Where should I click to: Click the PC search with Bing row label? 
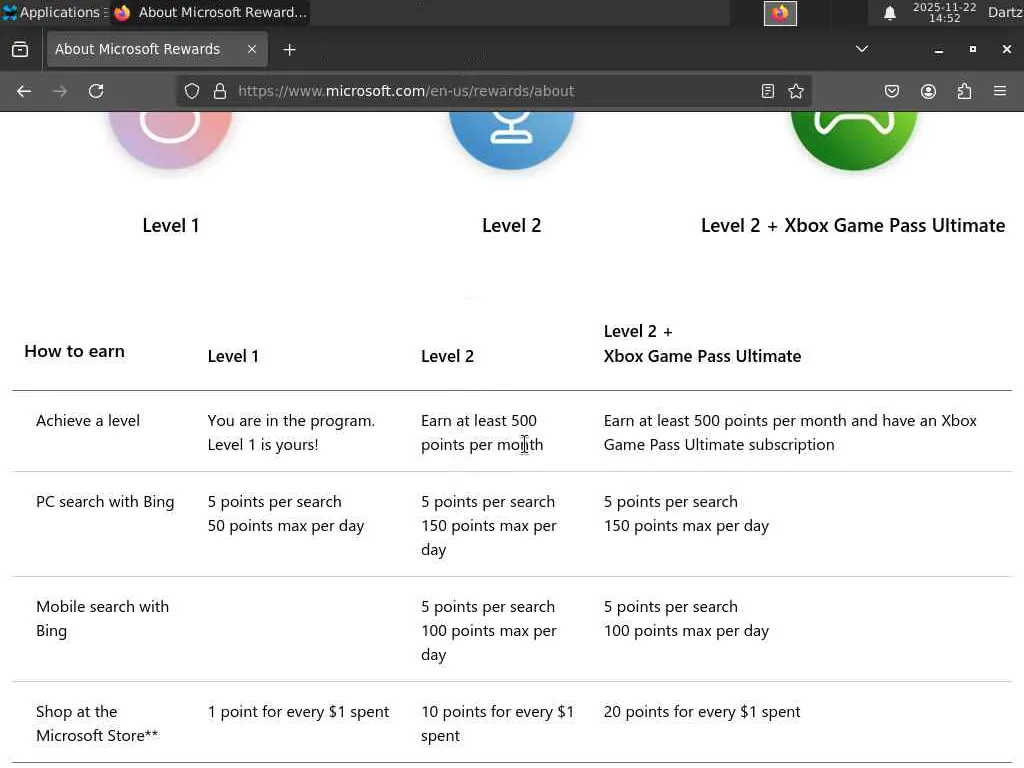tap(105, 502)
